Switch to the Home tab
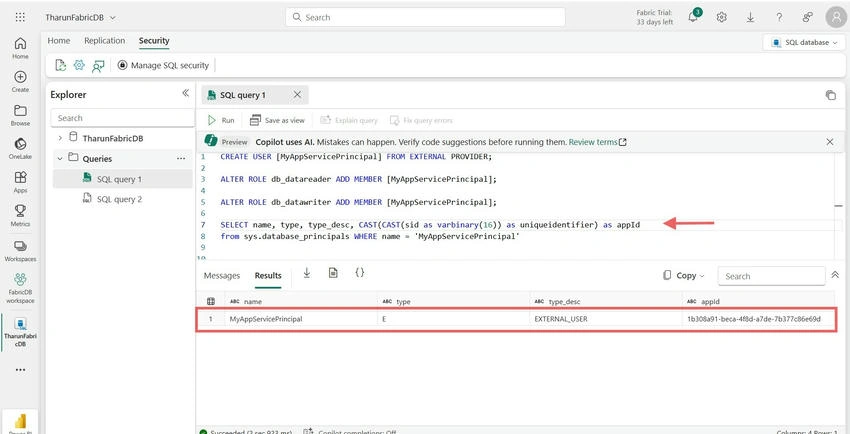The height and width of the screenshot is (434, 850). 59,41
